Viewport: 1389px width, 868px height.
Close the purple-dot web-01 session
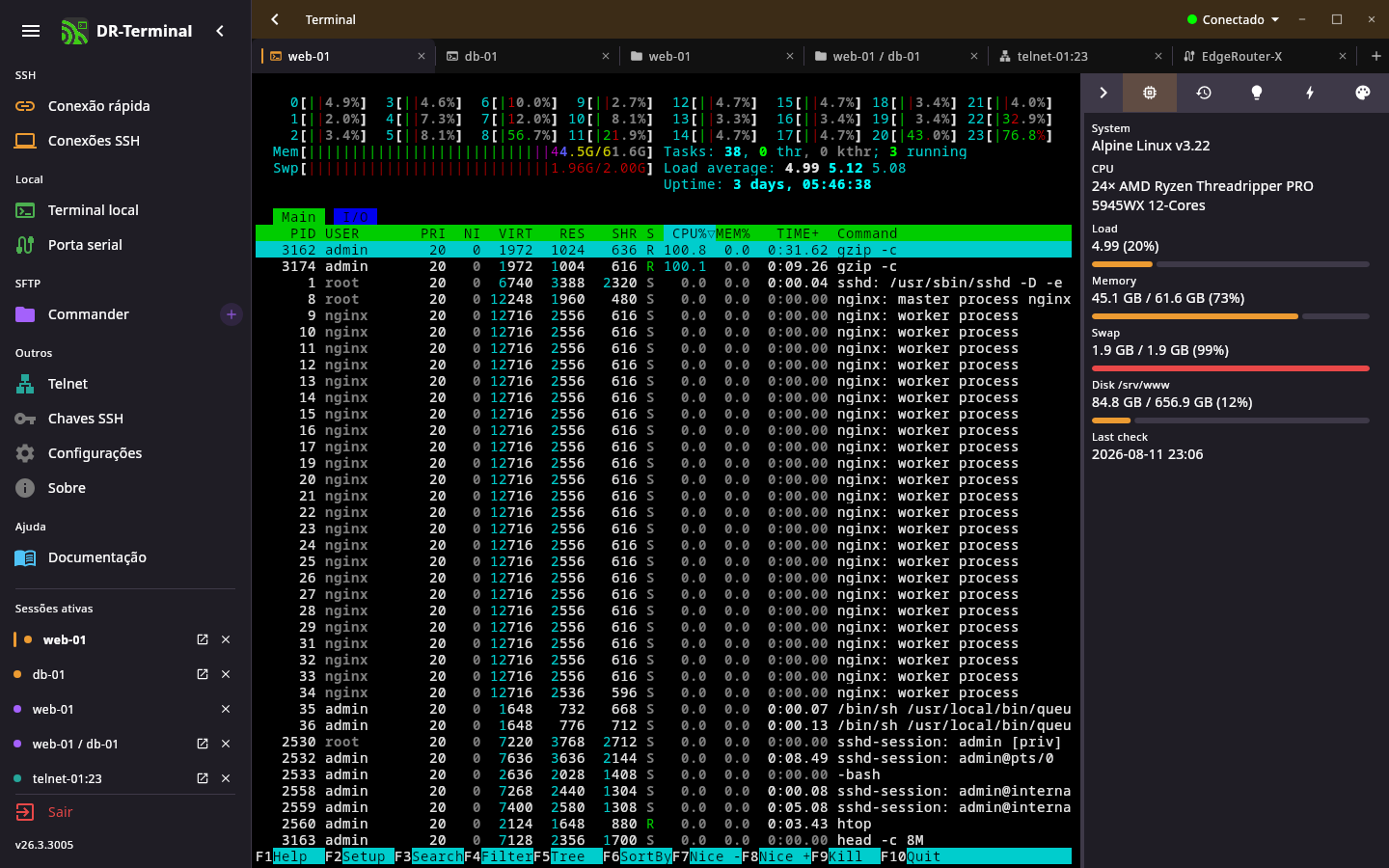pyautogui.click(x=226, y=709)
